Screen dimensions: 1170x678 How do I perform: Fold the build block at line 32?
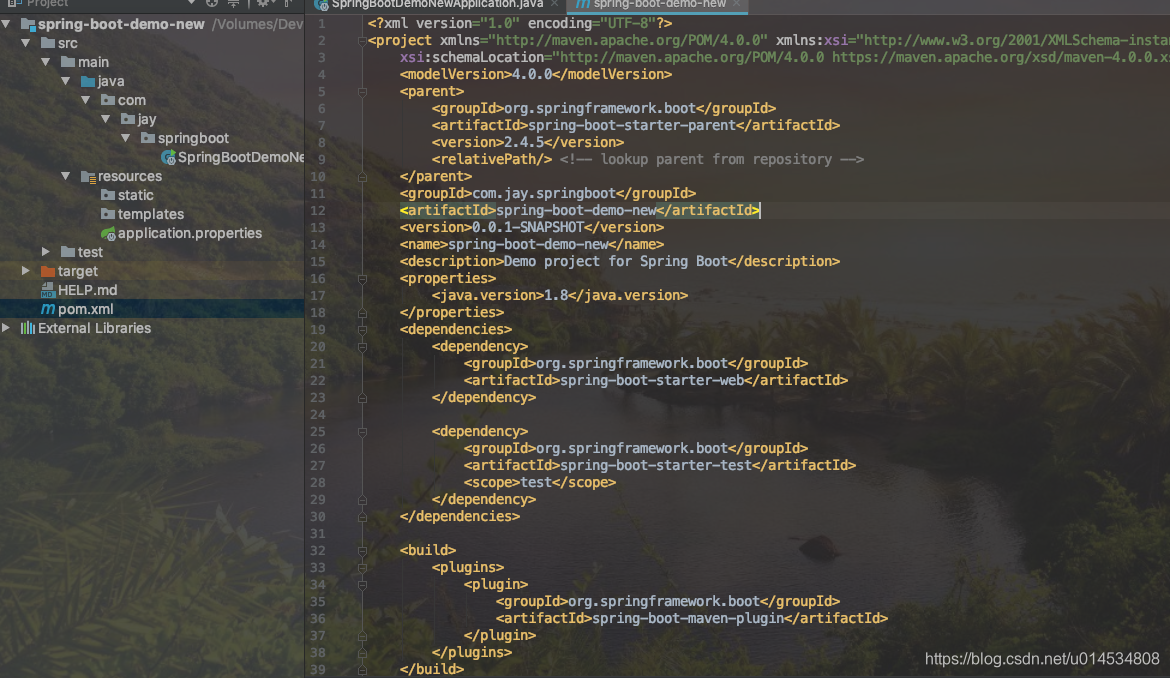(x=362, y=550)
